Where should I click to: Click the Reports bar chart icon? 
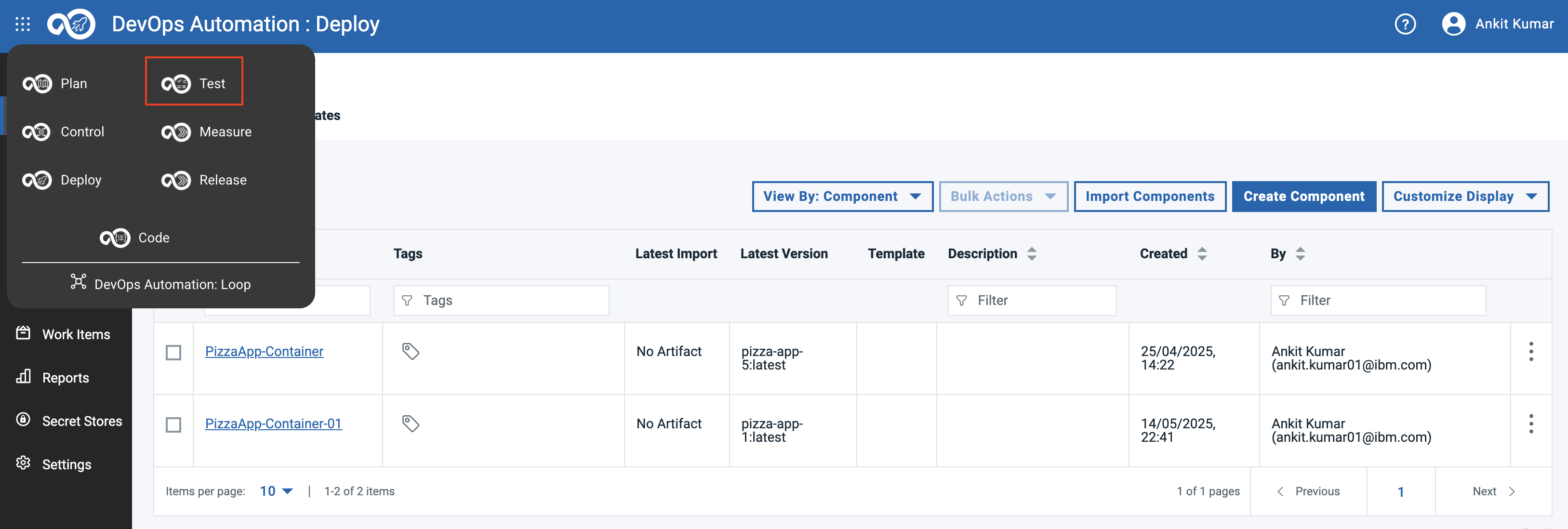23,376
